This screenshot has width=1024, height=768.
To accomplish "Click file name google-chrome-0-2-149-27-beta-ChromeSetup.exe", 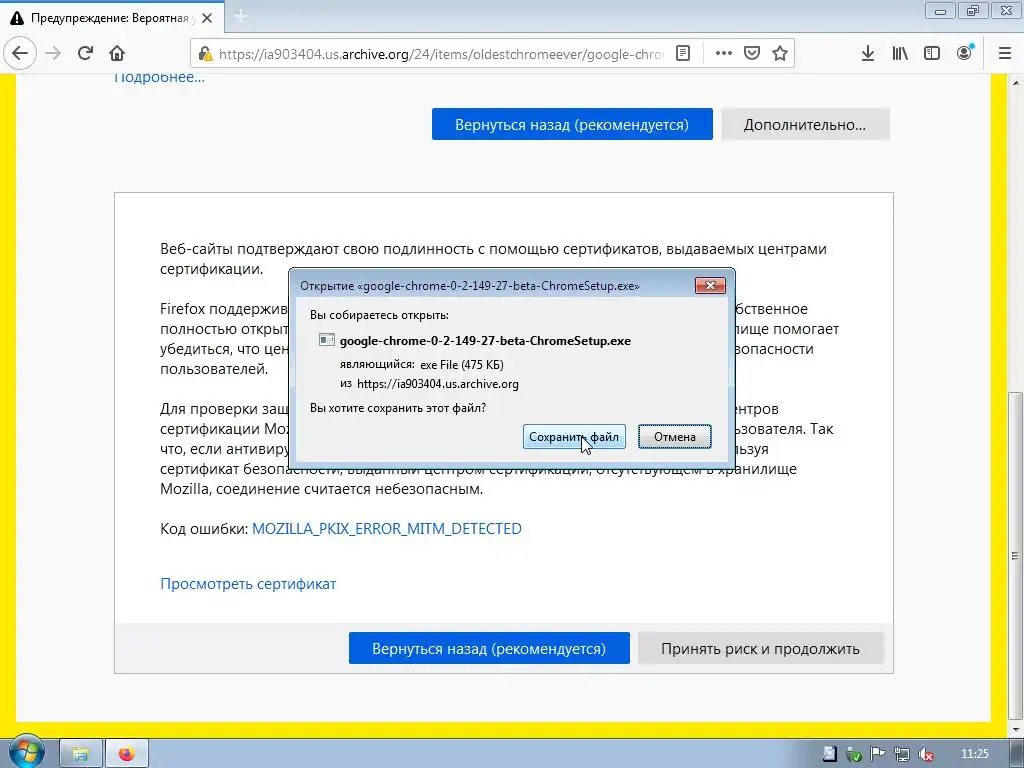I will [x=485, y=340].
